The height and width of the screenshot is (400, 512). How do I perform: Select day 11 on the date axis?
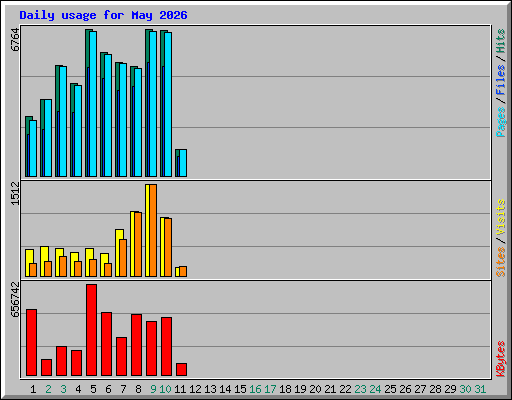pyautogui.click(x=180, y=389)
